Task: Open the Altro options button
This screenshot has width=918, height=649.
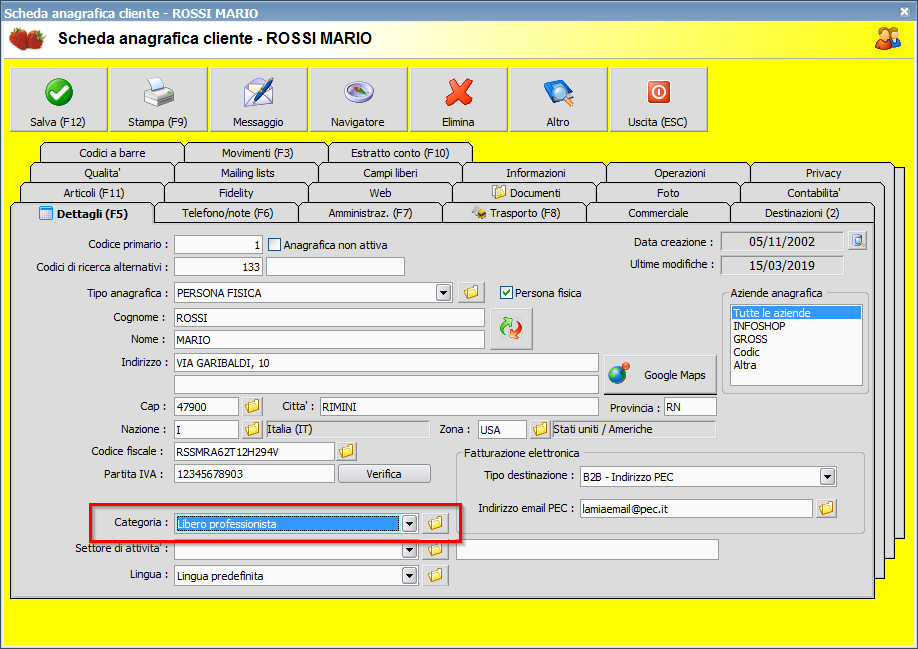Action: (x=558, y=99)
